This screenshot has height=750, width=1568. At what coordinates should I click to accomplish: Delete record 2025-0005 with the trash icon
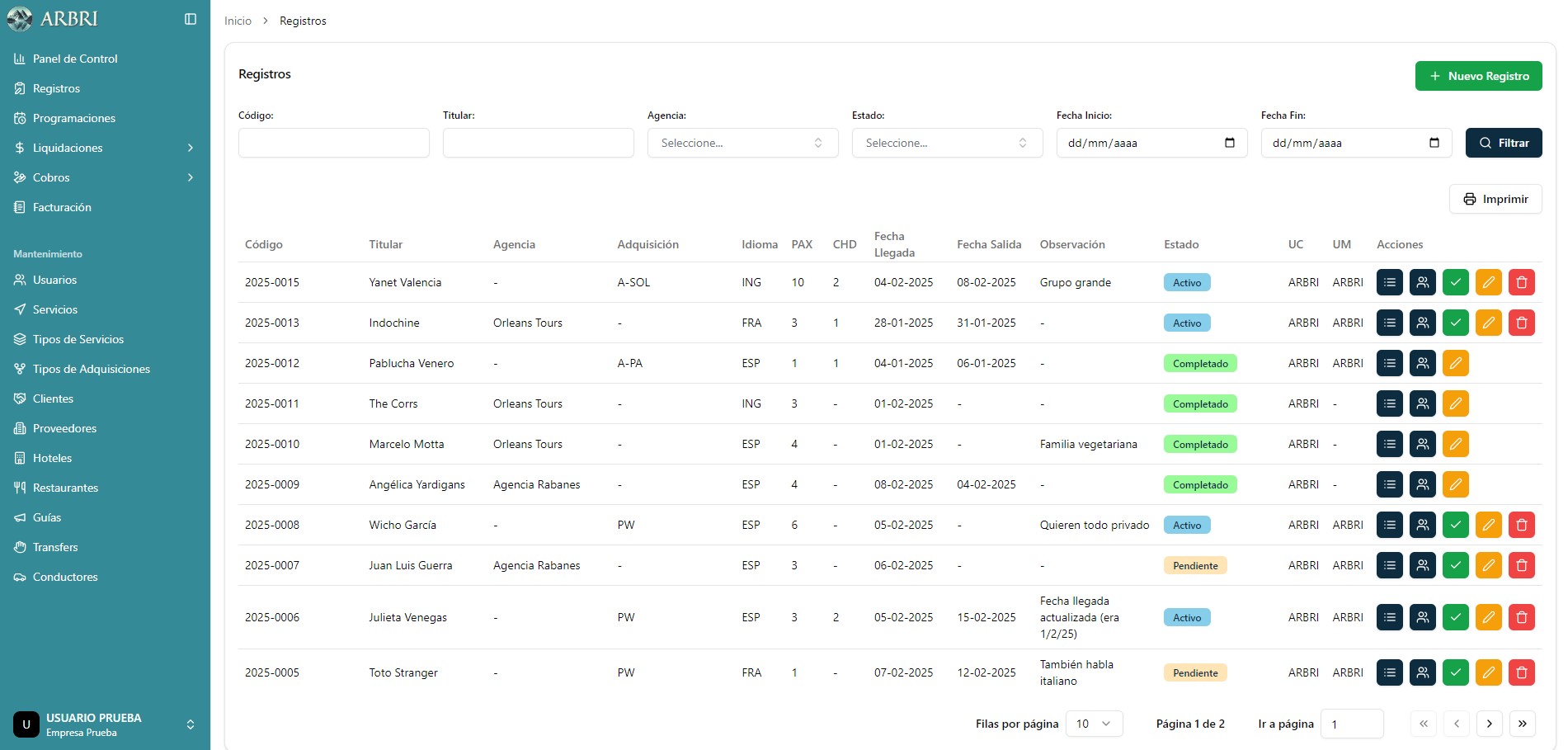coord(1521,672)
